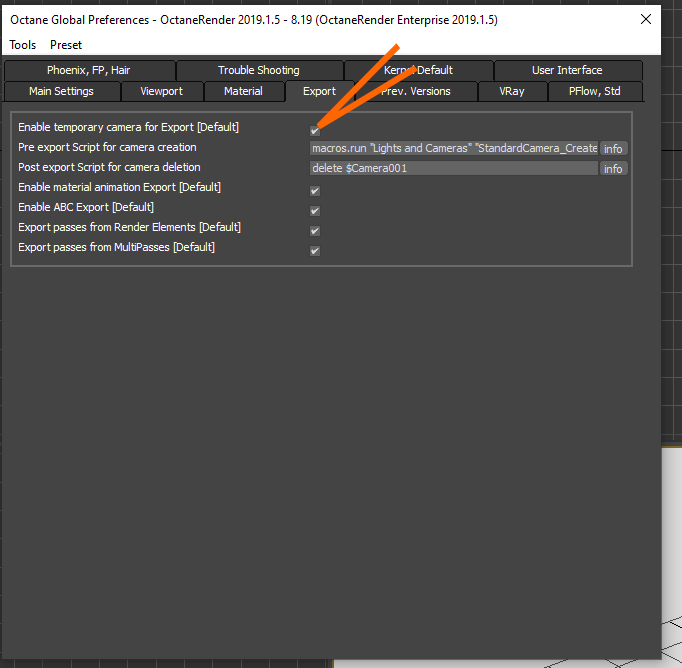Open the Kernel Default tab
This screenshot has width=682, height=668.
418,70
